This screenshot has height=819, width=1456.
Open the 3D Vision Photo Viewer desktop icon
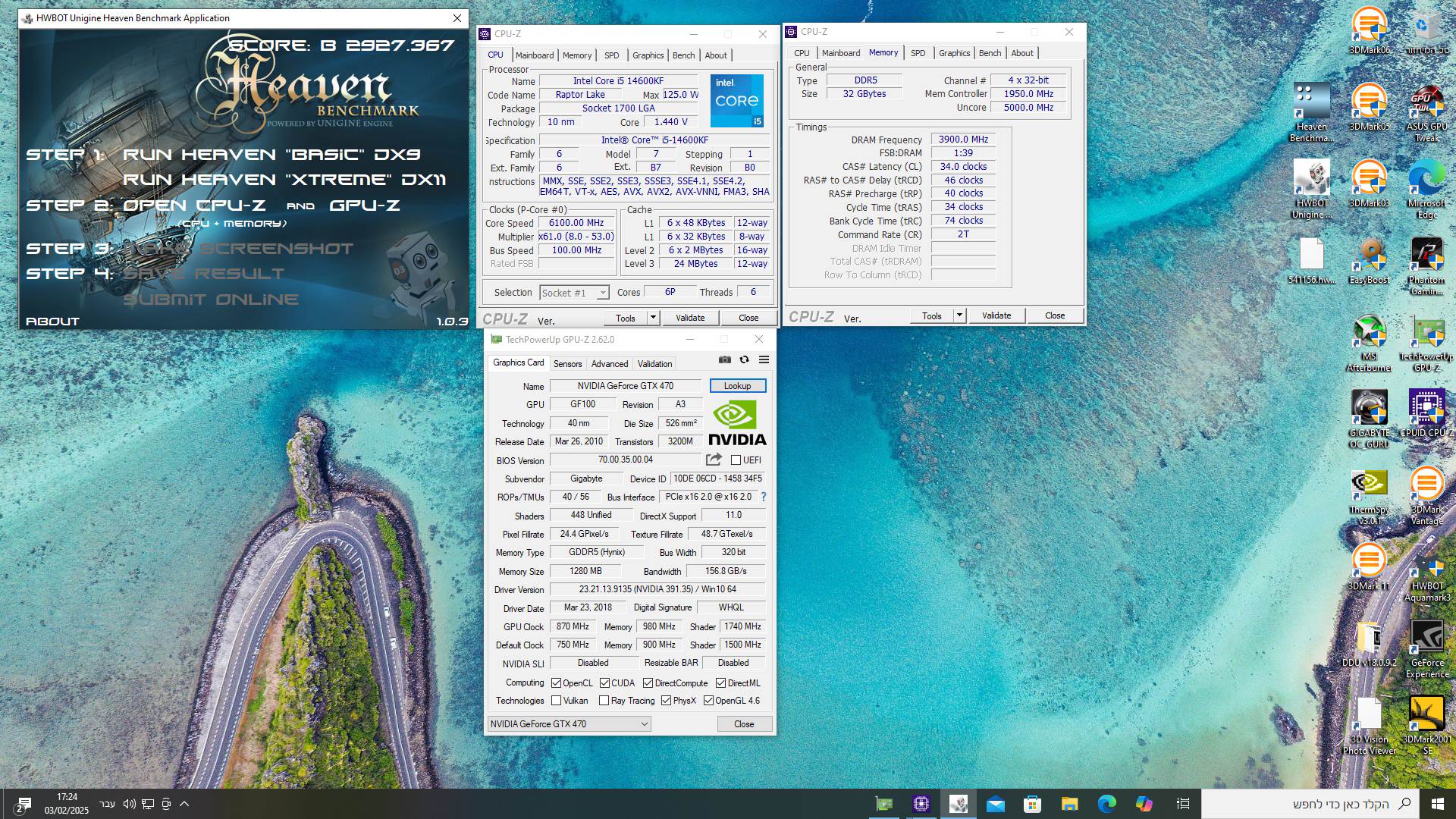(1370, 726)
